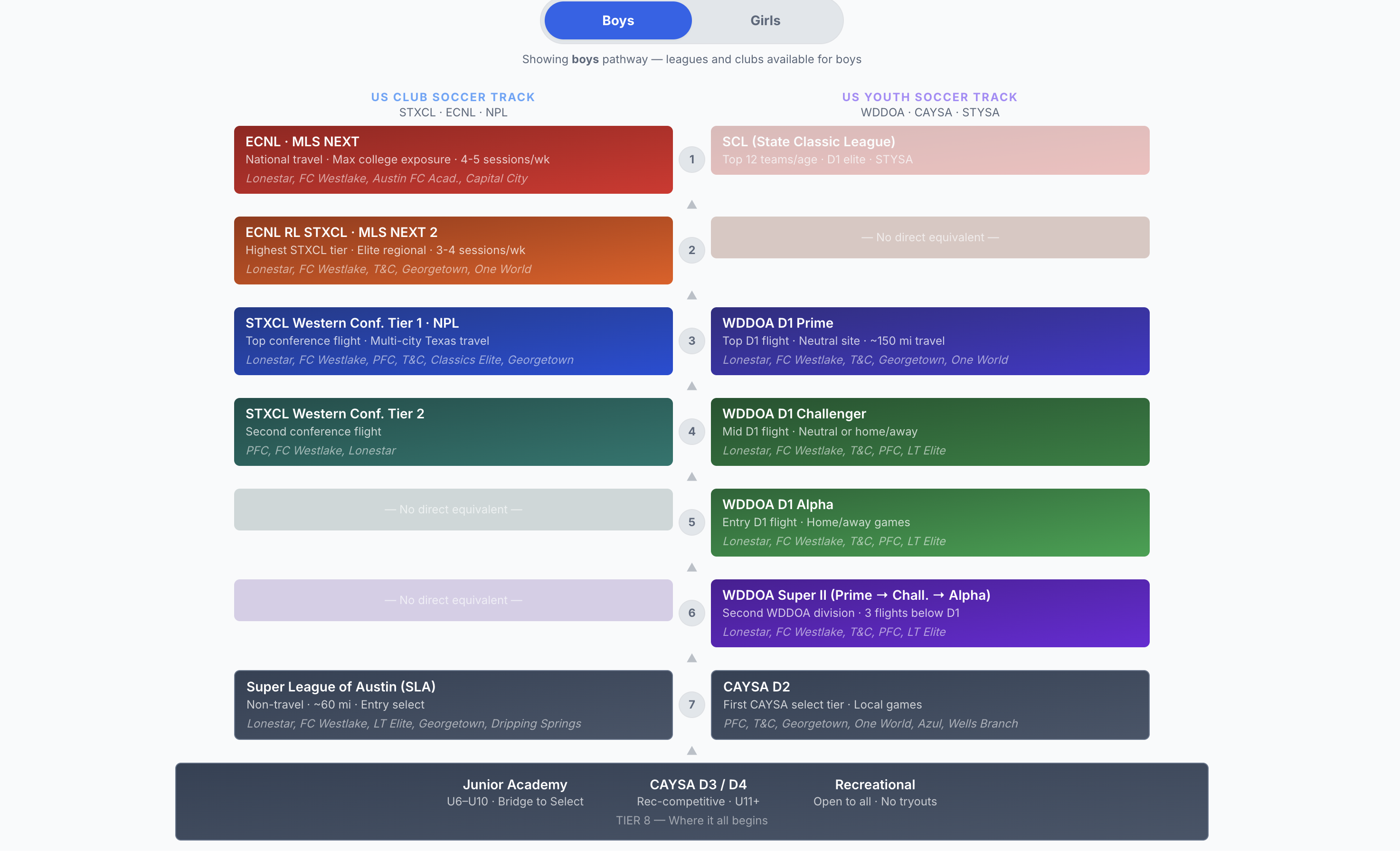Click the 'STXCL · ECNL · NPL' subtitle
This screenshot has height=851, width=1400.
(453, 113)
